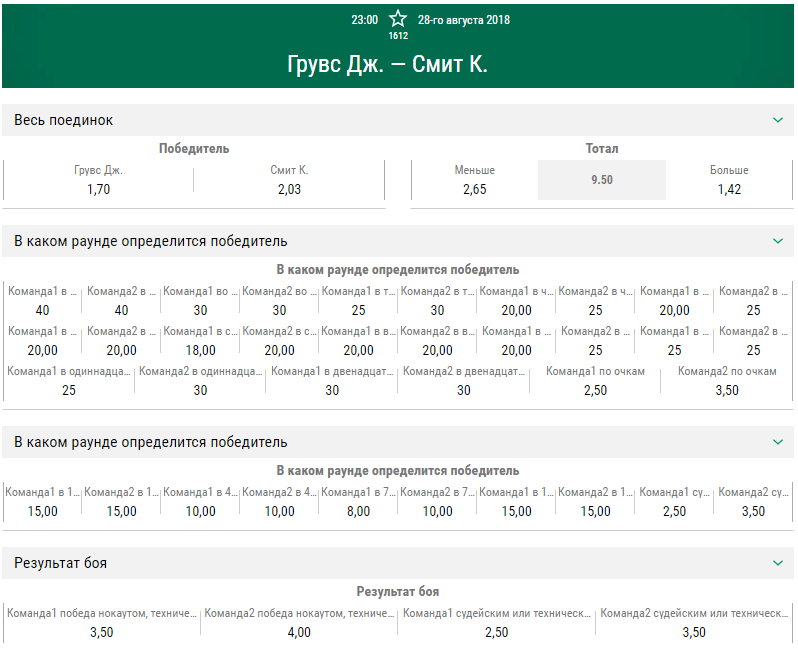798x651 pixels.
Task: Collapse the Результат боя section chevron
Action: pos(778,563)
